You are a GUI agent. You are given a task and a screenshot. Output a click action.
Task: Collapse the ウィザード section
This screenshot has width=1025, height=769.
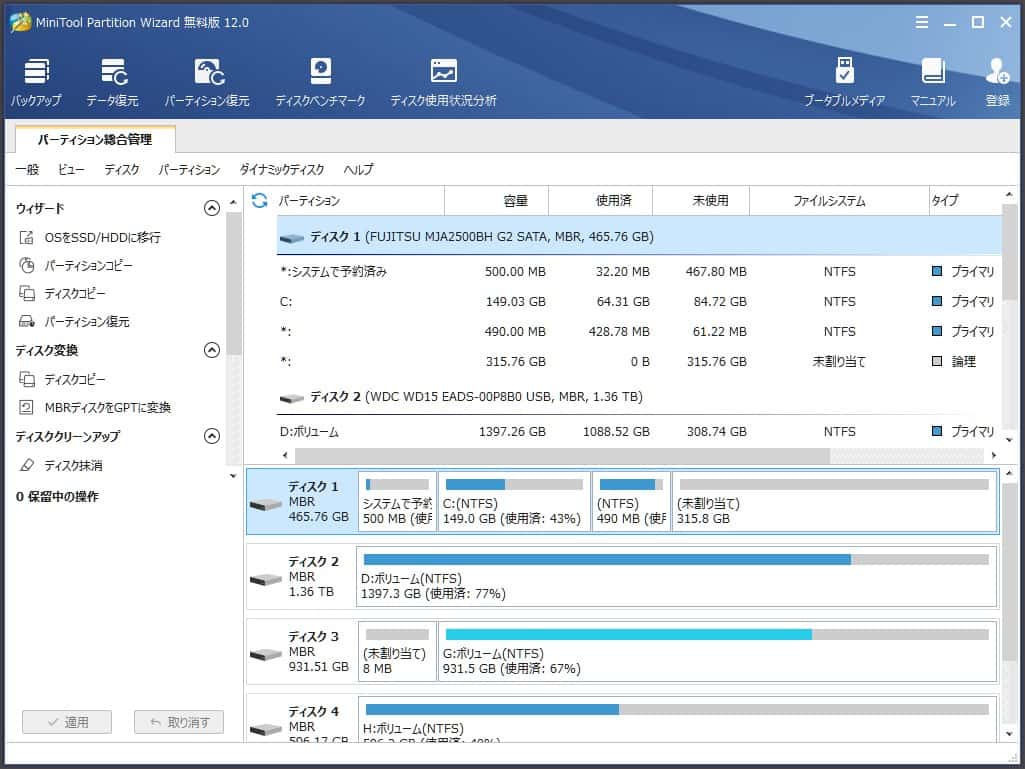click(212, 208)
